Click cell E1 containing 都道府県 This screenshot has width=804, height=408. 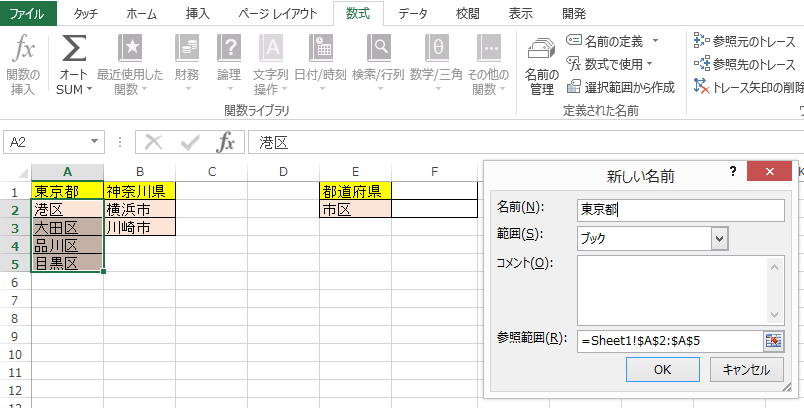tap(355, 192)
